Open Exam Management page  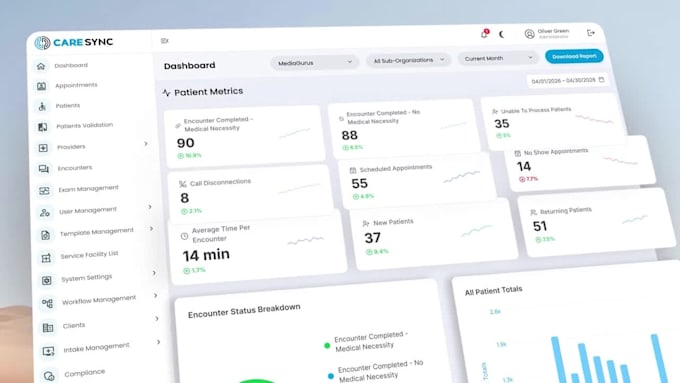point(88,188)
